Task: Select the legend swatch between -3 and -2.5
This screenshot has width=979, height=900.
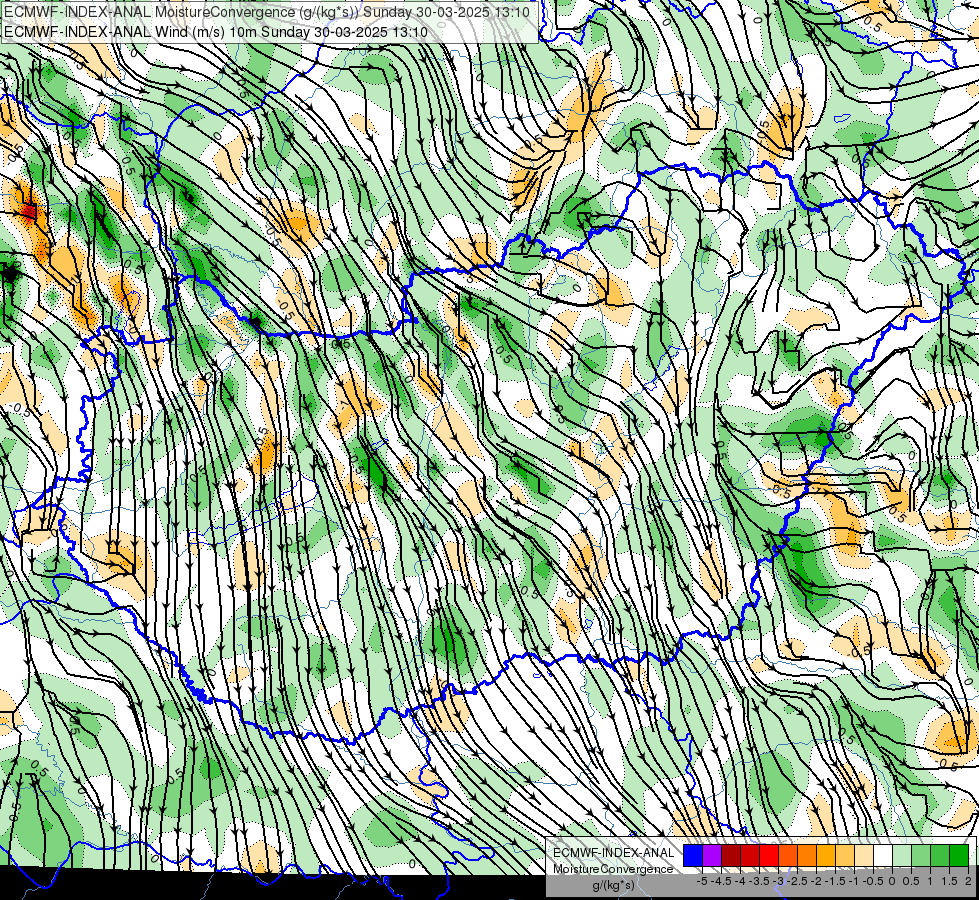Action: point(788,856)
